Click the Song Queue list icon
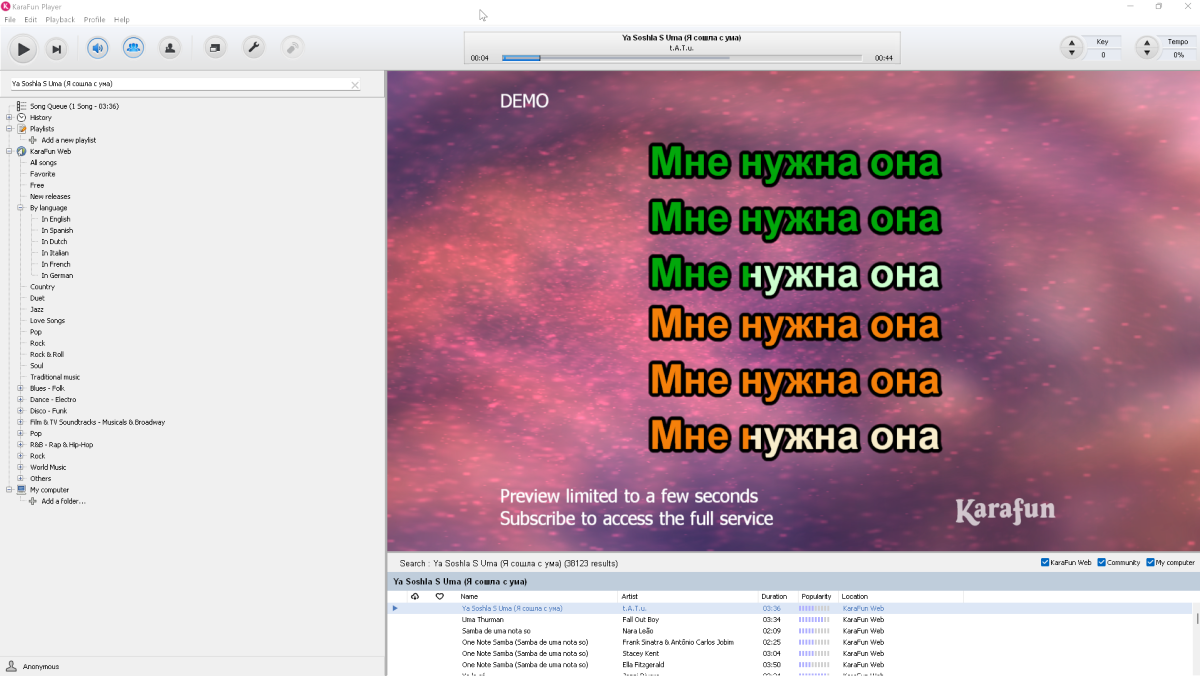 21,106
